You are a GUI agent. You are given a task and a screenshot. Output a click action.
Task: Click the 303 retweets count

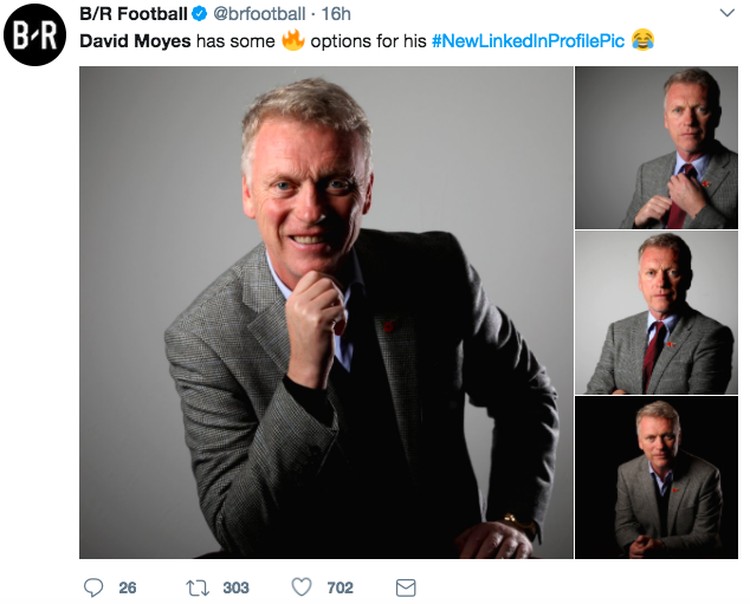point(236,588)
